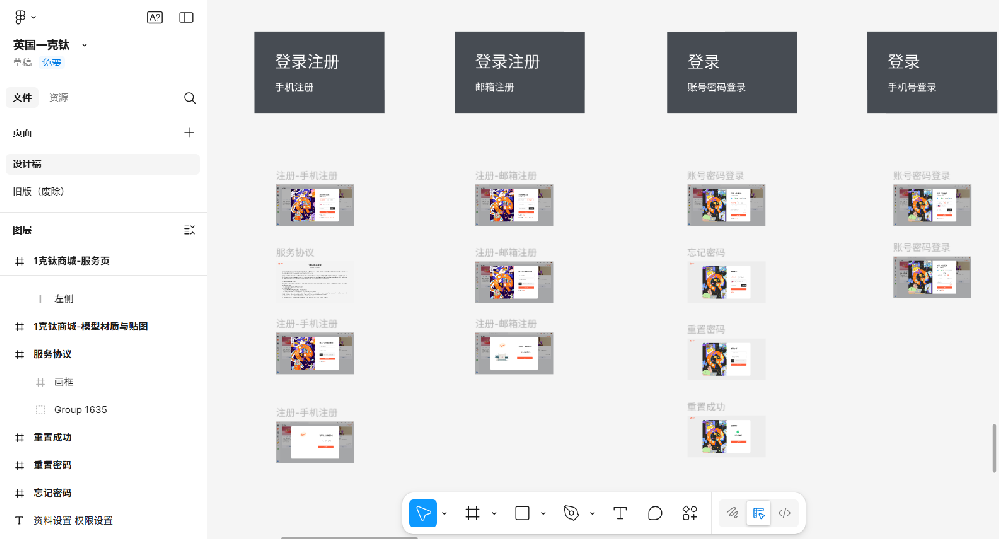999x539 pixels.
Task: Open the Actions components tool
Action: tap(690, 513)
